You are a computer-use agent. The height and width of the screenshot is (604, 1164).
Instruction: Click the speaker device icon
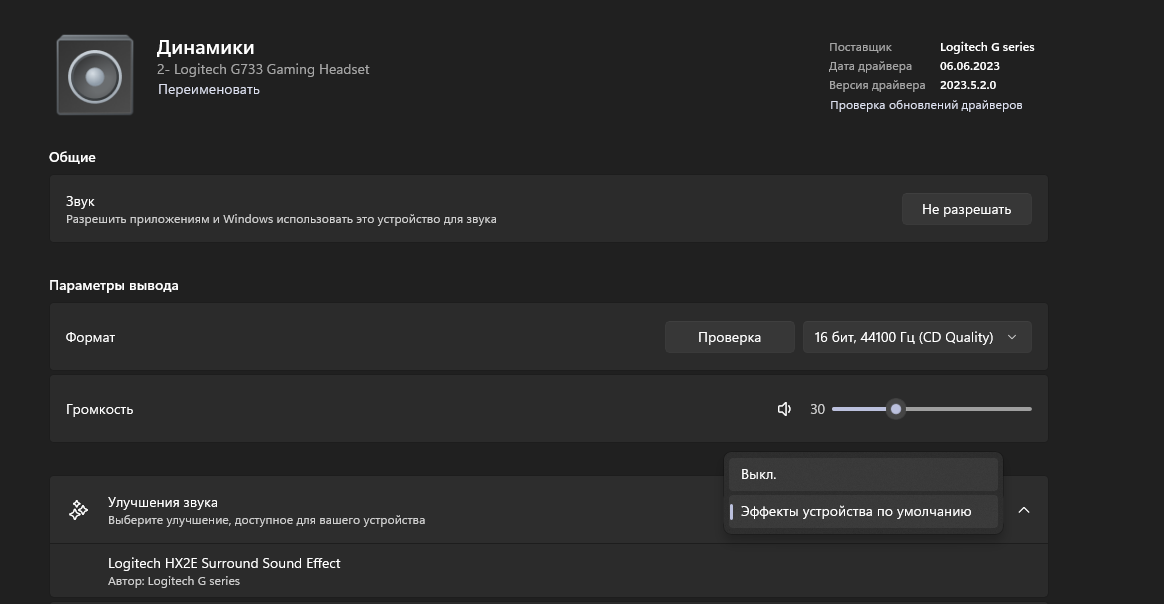point(95,75)
